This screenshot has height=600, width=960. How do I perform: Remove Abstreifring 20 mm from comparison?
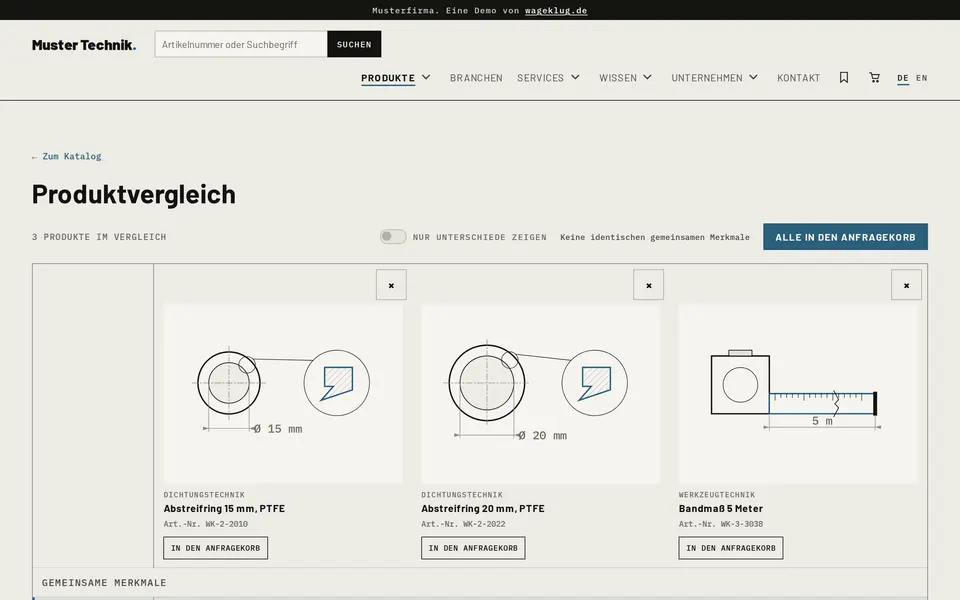coord(648,285)
